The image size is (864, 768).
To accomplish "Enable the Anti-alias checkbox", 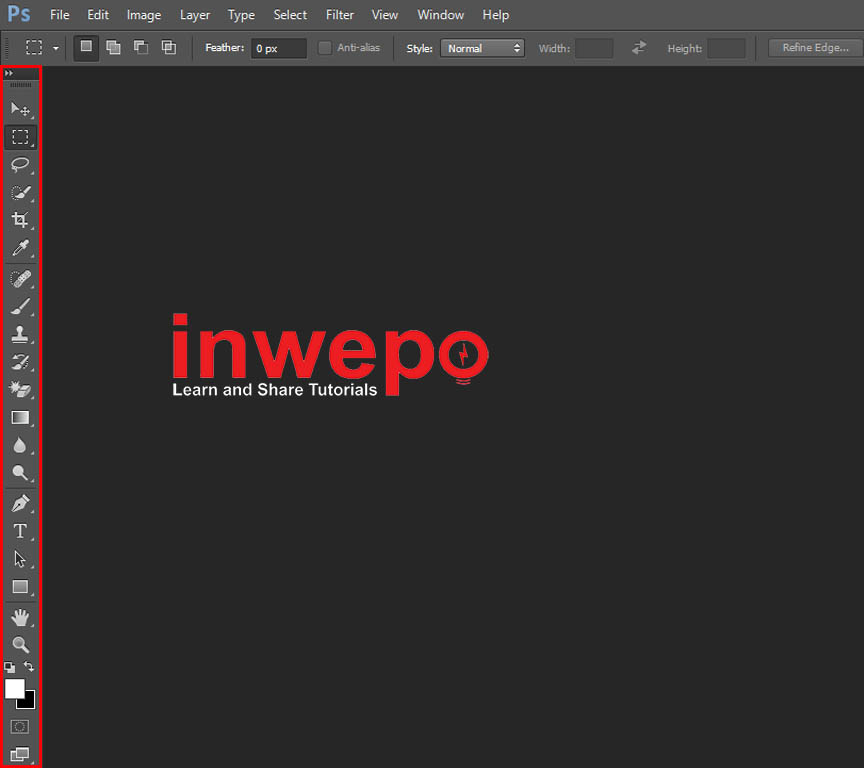I will [325, 48].
